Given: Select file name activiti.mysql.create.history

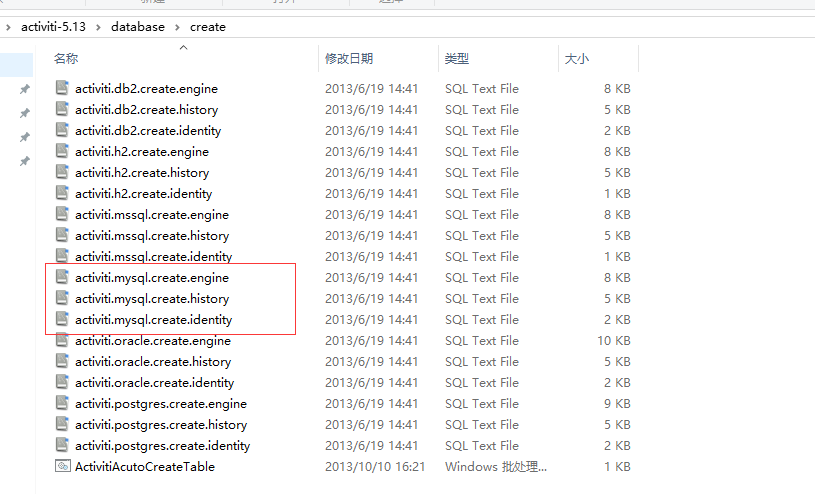Looking at the screenshot, I should tap(152, 299).
